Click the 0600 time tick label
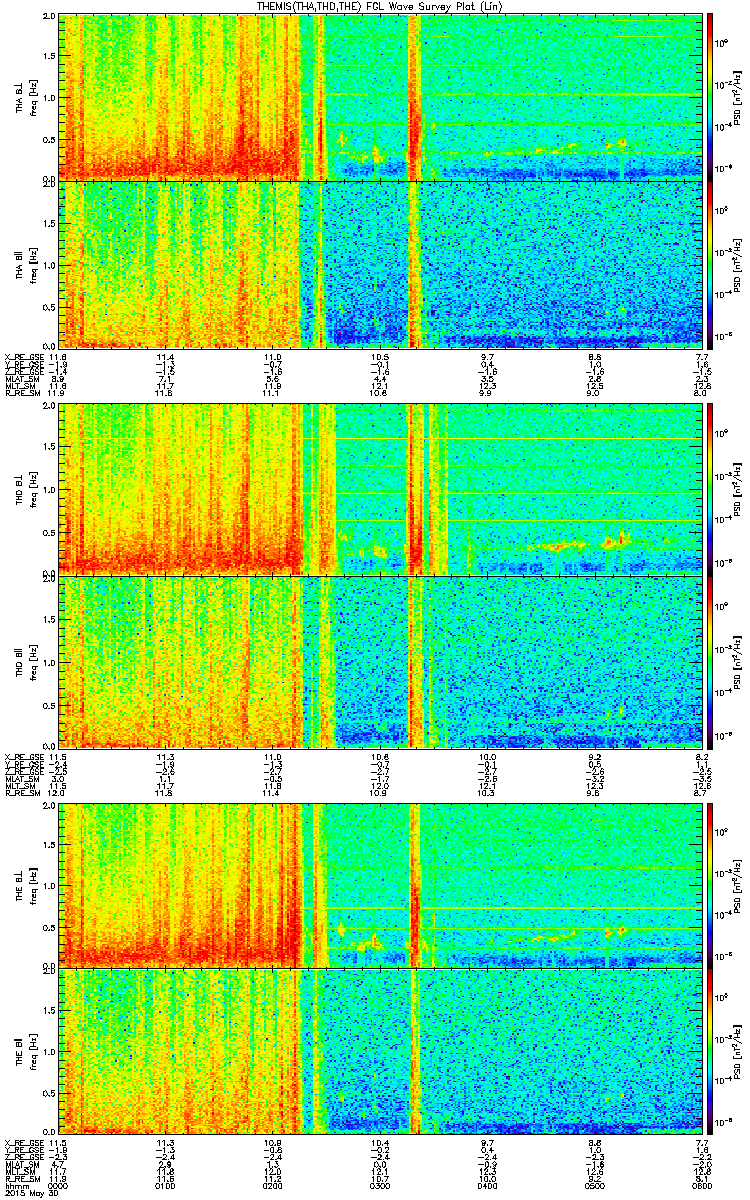750x1200 pixels. [701, 1187]
